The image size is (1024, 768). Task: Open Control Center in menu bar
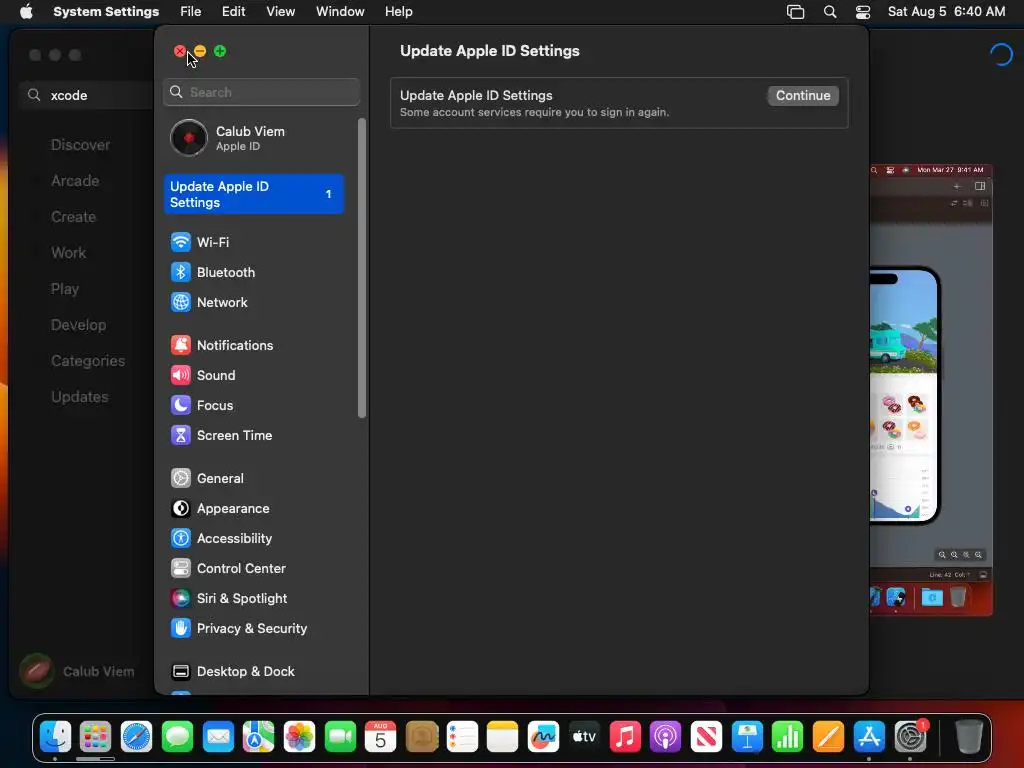pyautogui.click(x=863, y=12)
